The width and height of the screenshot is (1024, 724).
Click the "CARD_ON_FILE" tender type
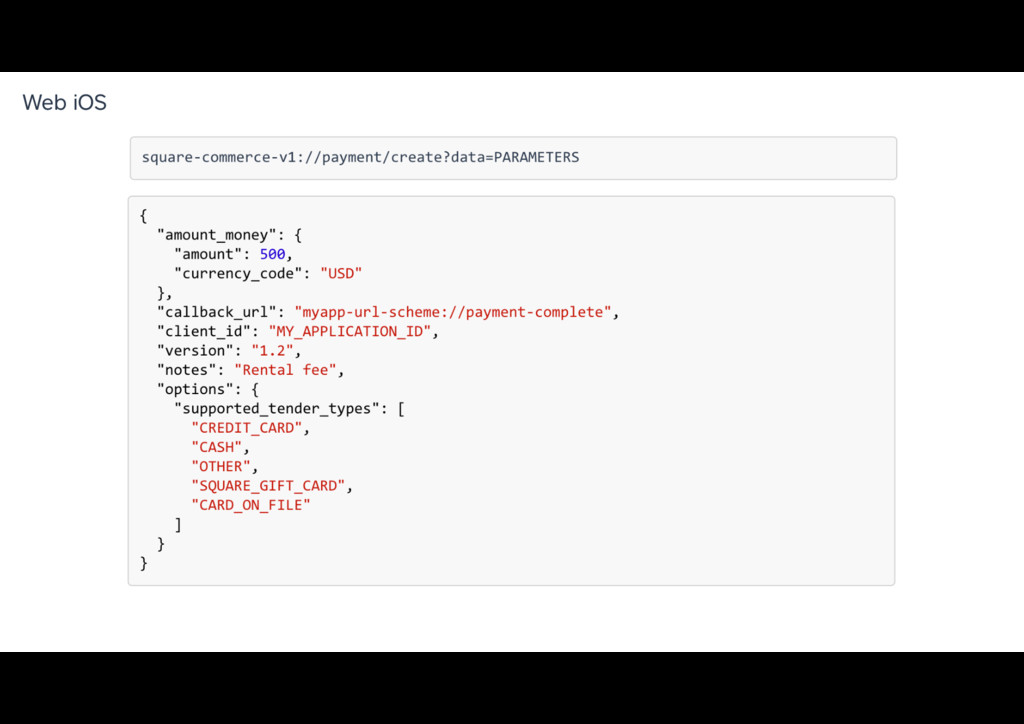click(251, 505)
